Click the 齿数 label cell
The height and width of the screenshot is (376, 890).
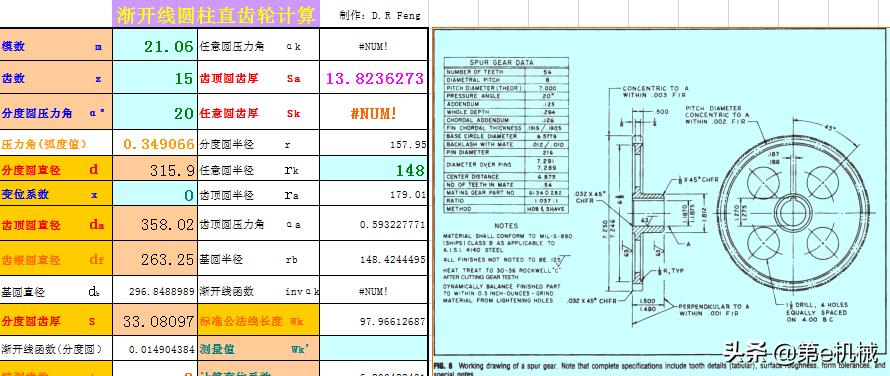tap(56, 78)
